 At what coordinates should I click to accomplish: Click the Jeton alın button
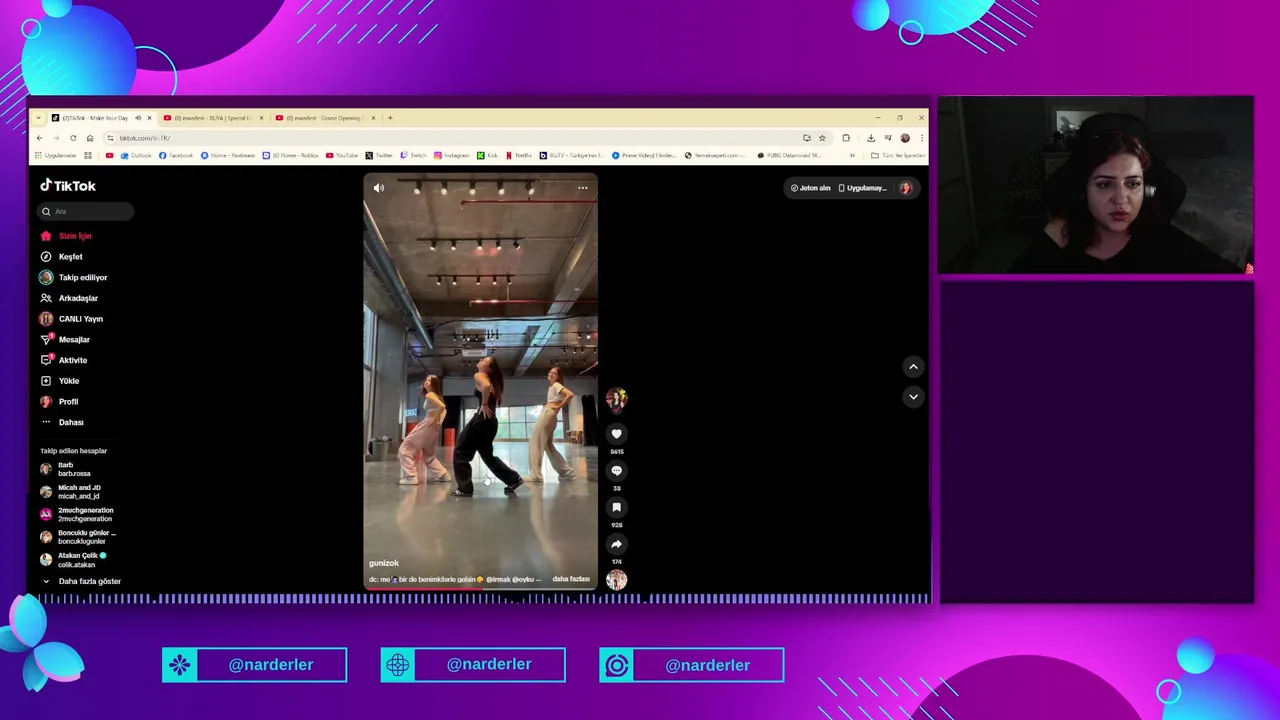click(x=811, y=188)
